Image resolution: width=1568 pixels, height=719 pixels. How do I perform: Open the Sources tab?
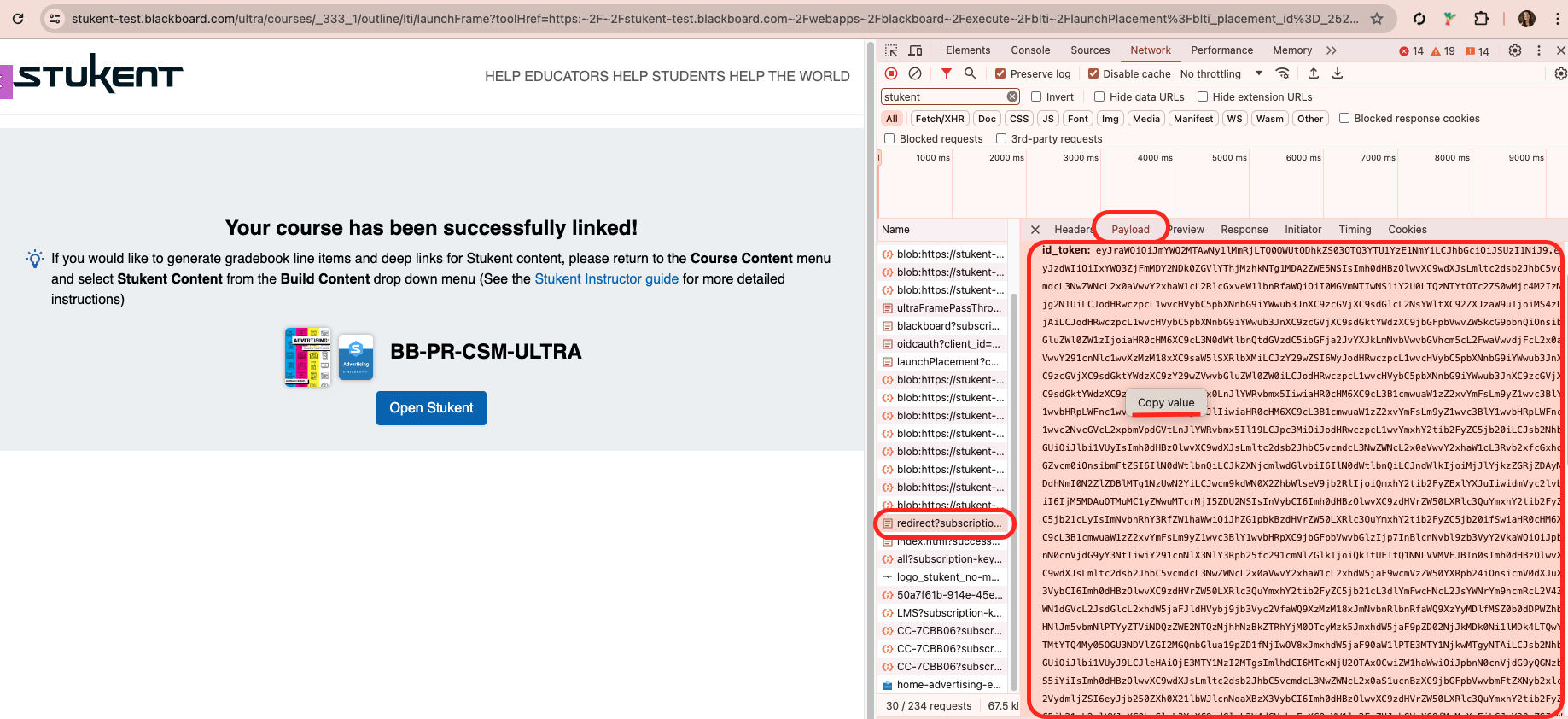[x=1090, y=50]
